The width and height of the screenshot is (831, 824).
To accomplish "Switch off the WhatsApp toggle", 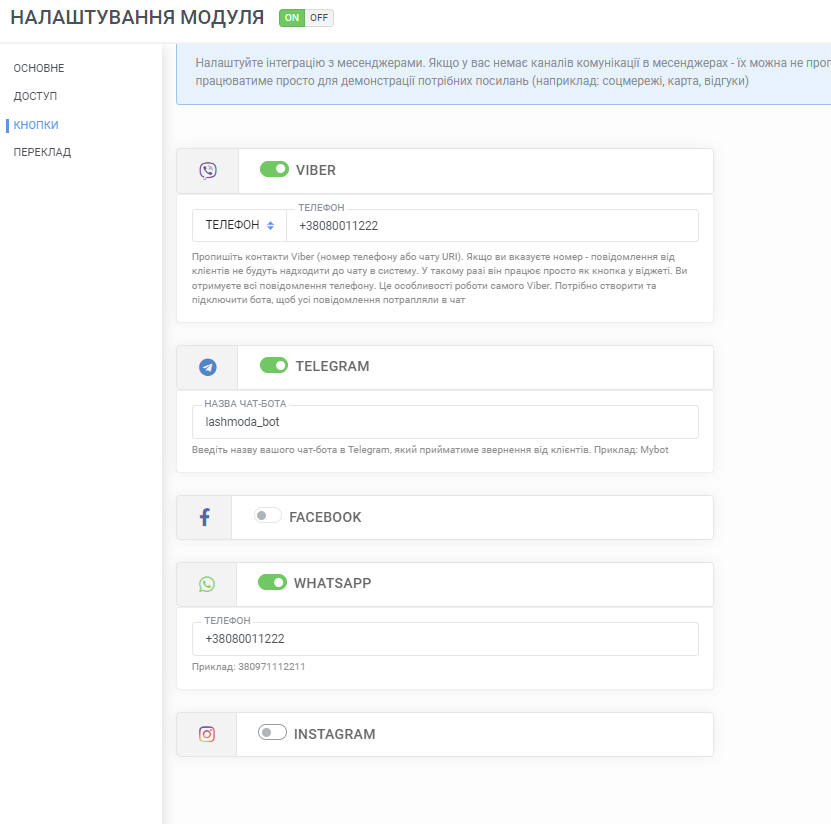I will pos(272,582).
